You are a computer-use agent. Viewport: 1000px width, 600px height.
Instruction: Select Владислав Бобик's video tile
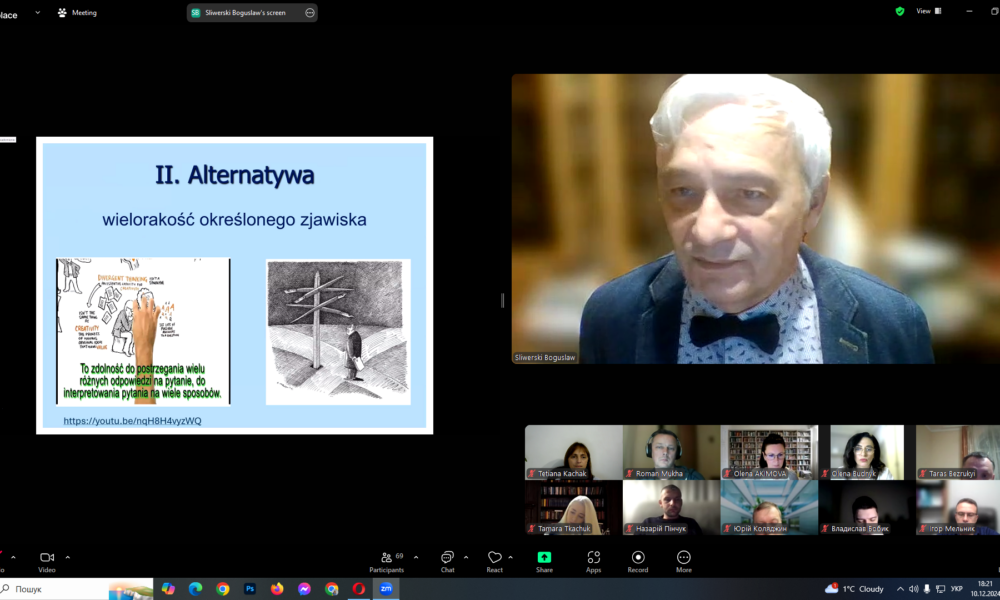pyautogui.click(x=867, y=508)
